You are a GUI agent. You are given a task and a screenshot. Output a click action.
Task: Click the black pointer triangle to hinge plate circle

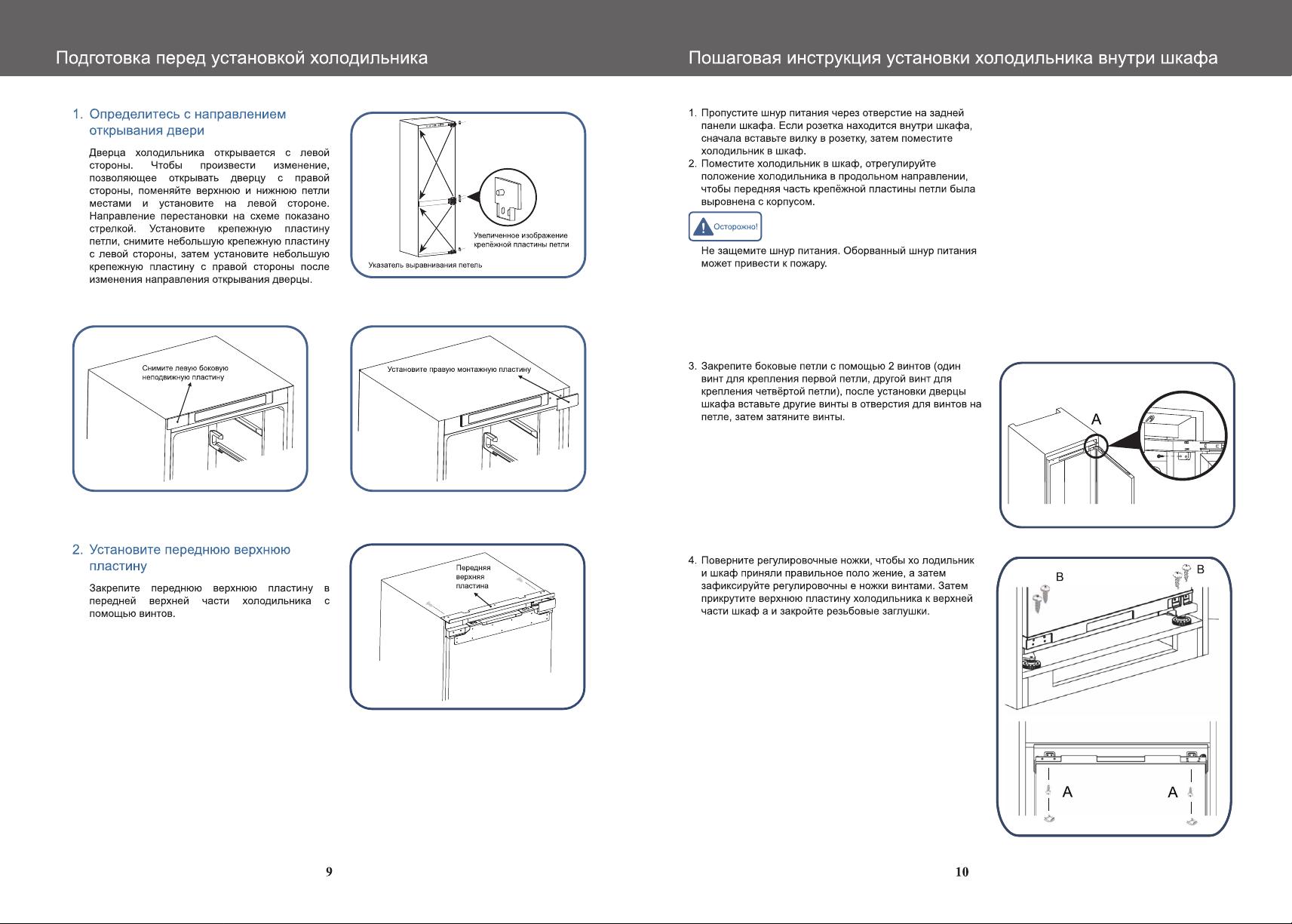pos(473,195)
